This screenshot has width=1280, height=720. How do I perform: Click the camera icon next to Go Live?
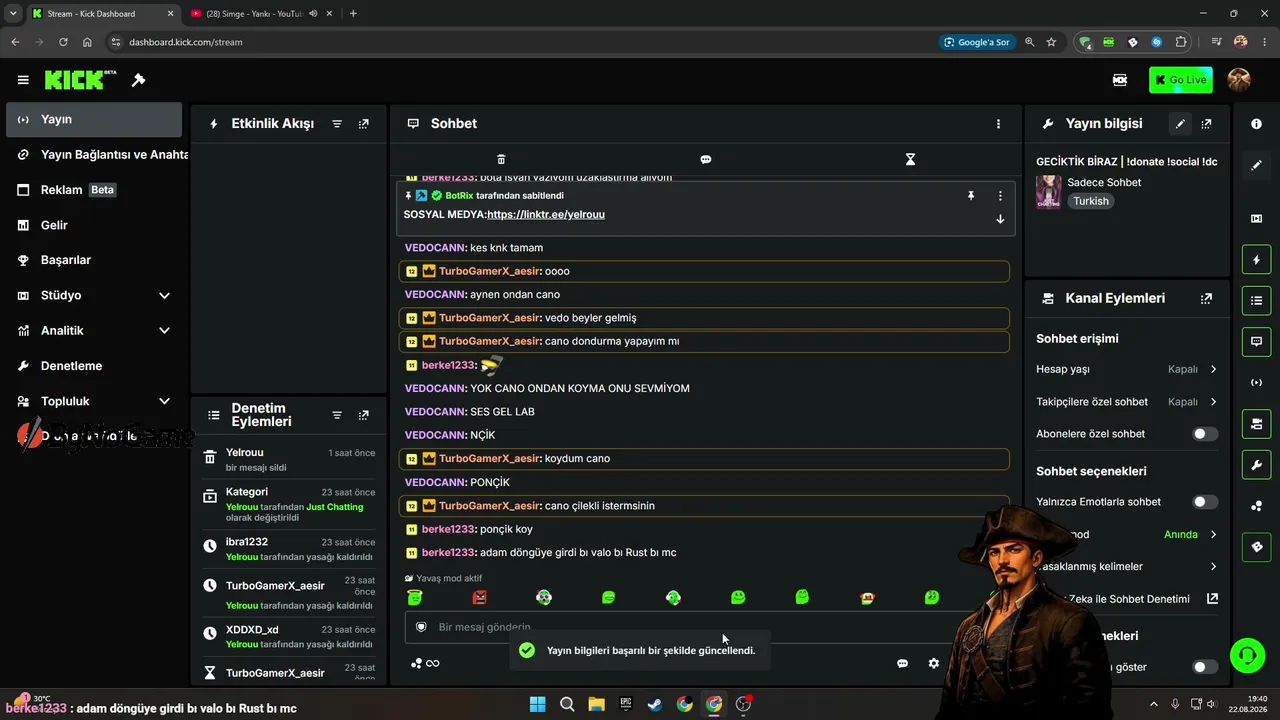1120,80
